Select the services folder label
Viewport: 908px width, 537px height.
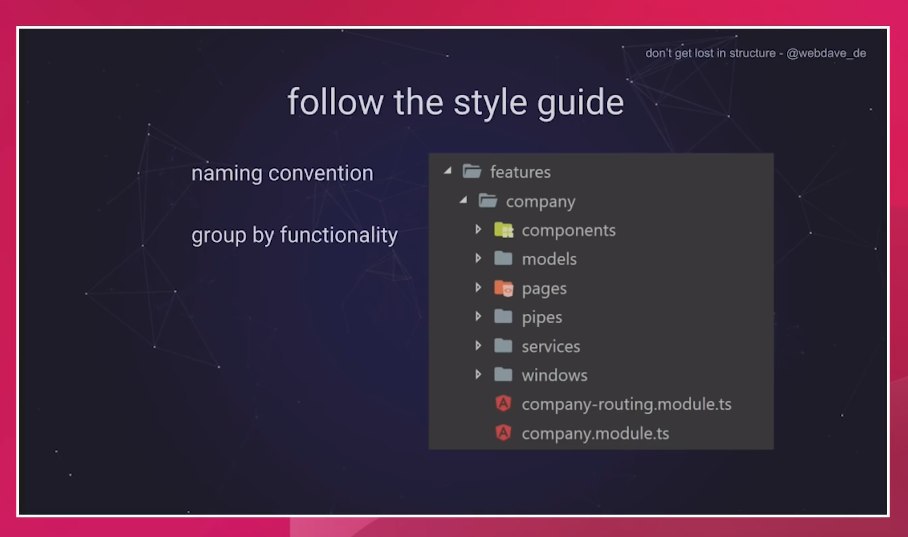pyautogui.click(x=551, y=346)
